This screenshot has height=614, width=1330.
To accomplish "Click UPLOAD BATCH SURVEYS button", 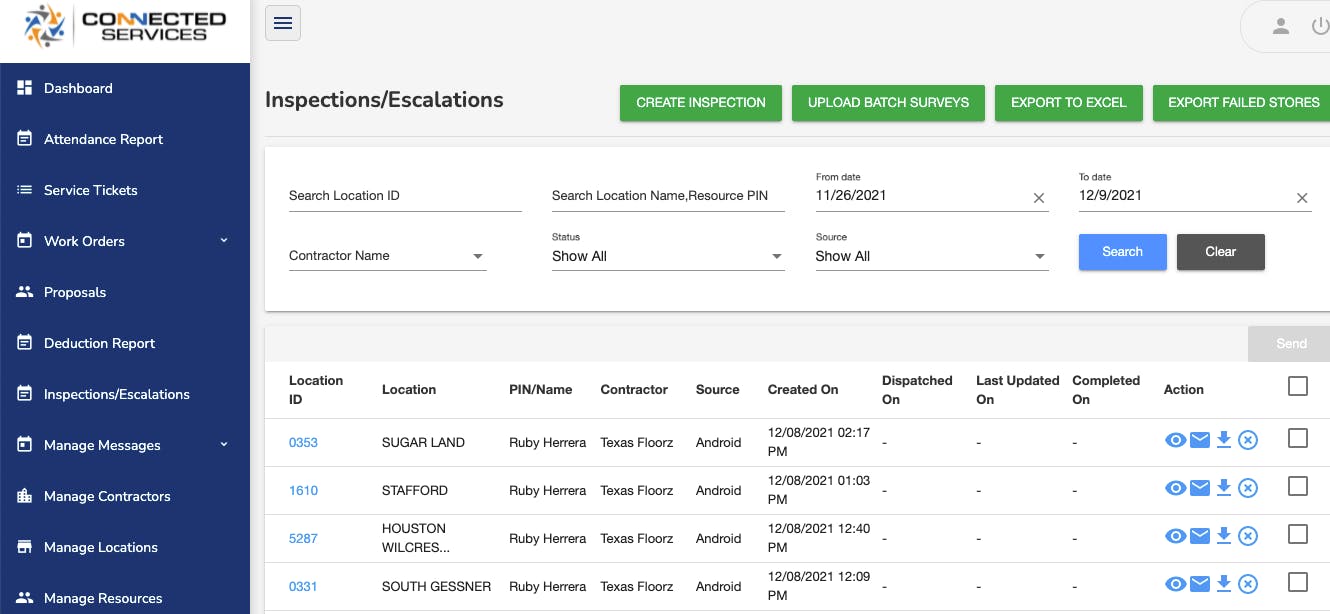I will click(x=888, y=103).
